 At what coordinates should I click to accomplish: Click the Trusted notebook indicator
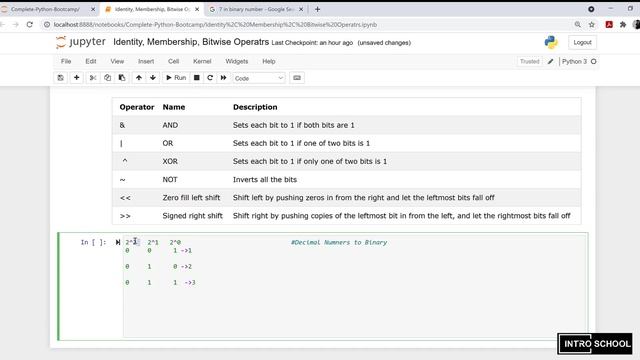coord(529,61)
